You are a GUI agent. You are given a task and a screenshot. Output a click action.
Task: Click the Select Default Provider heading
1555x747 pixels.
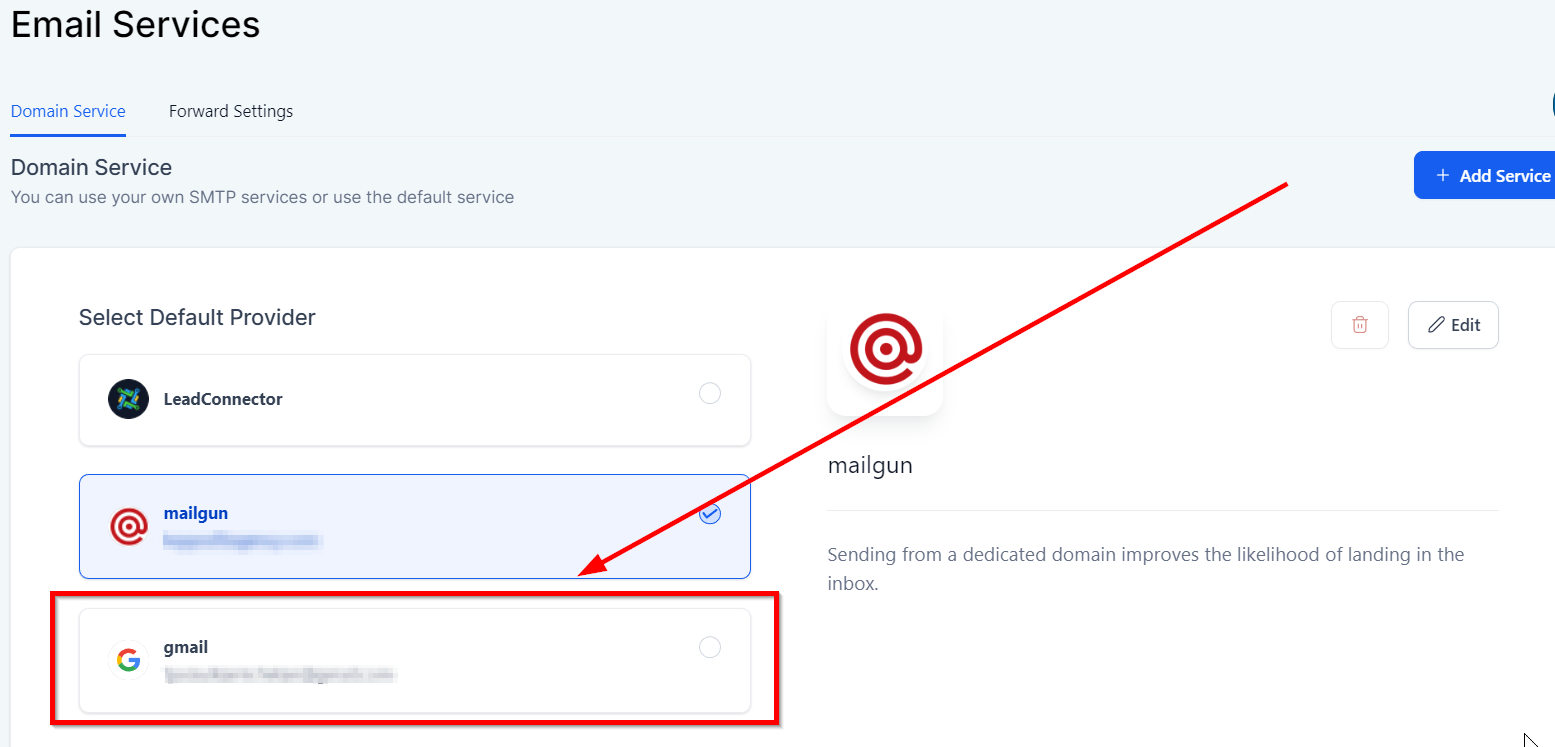pos(197,318)
